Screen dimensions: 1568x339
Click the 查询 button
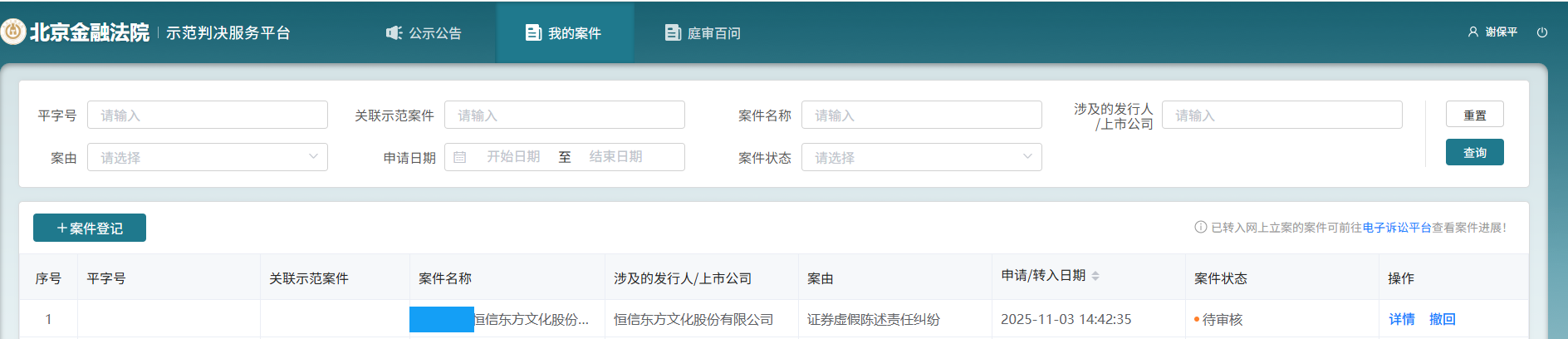coord(1475,152)
